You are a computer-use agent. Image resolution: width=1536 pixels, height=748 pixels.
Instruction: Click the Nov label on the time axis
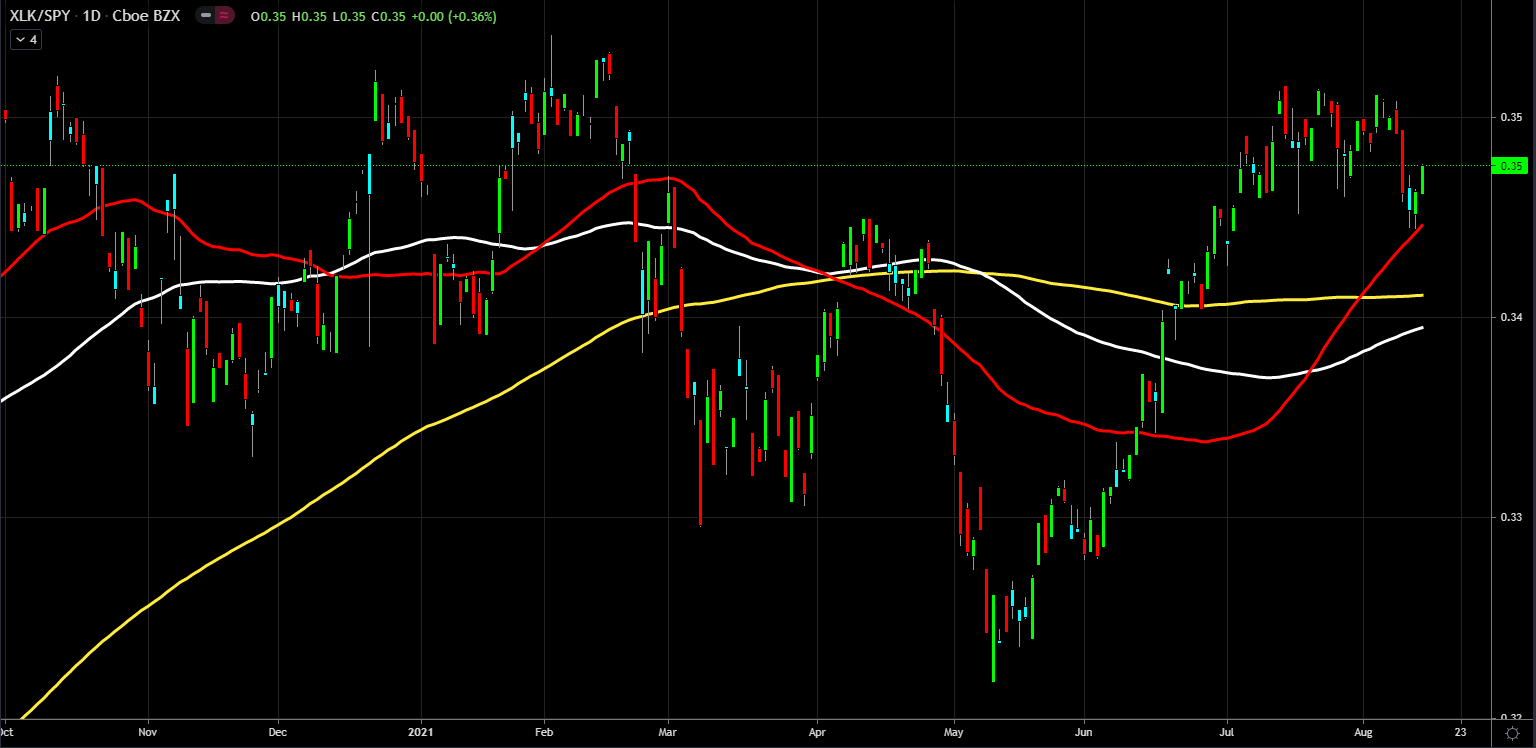[x=148, y=731]
